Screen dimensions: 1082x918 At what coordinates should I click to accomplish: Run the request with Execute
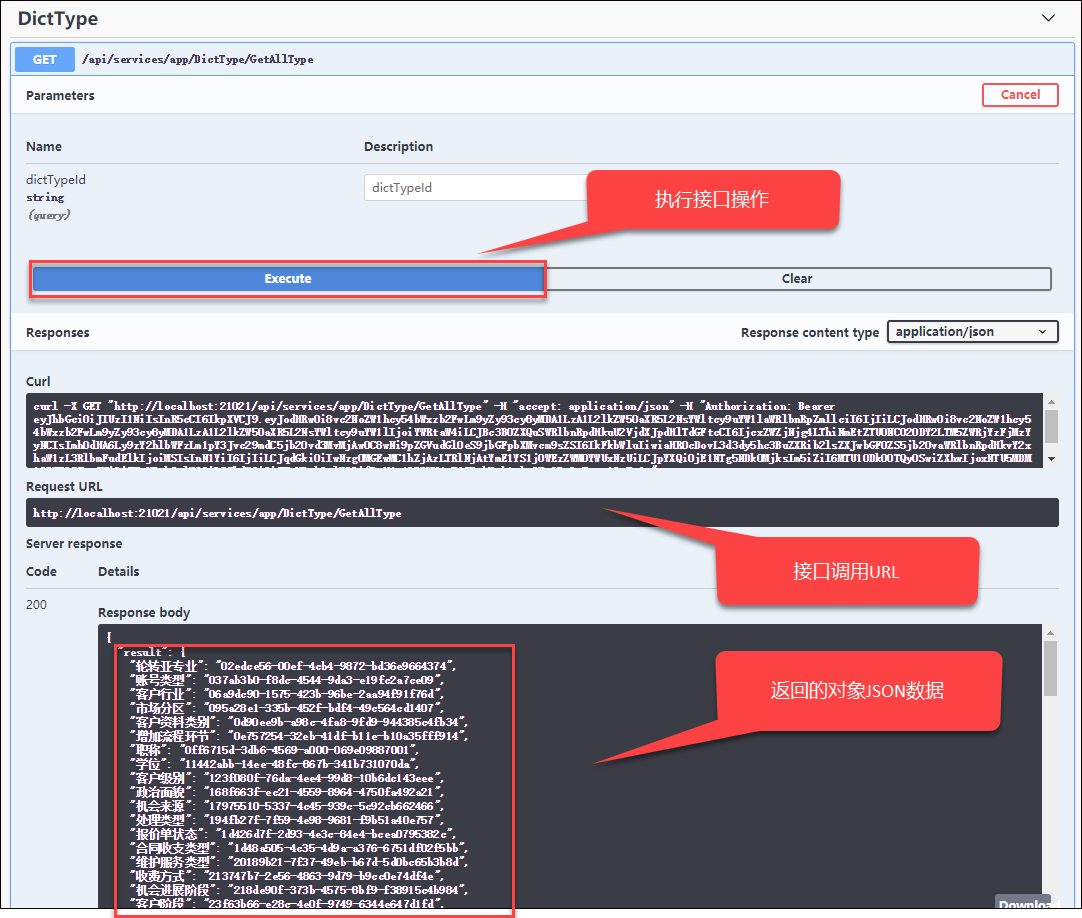click(x=288, y=279)
